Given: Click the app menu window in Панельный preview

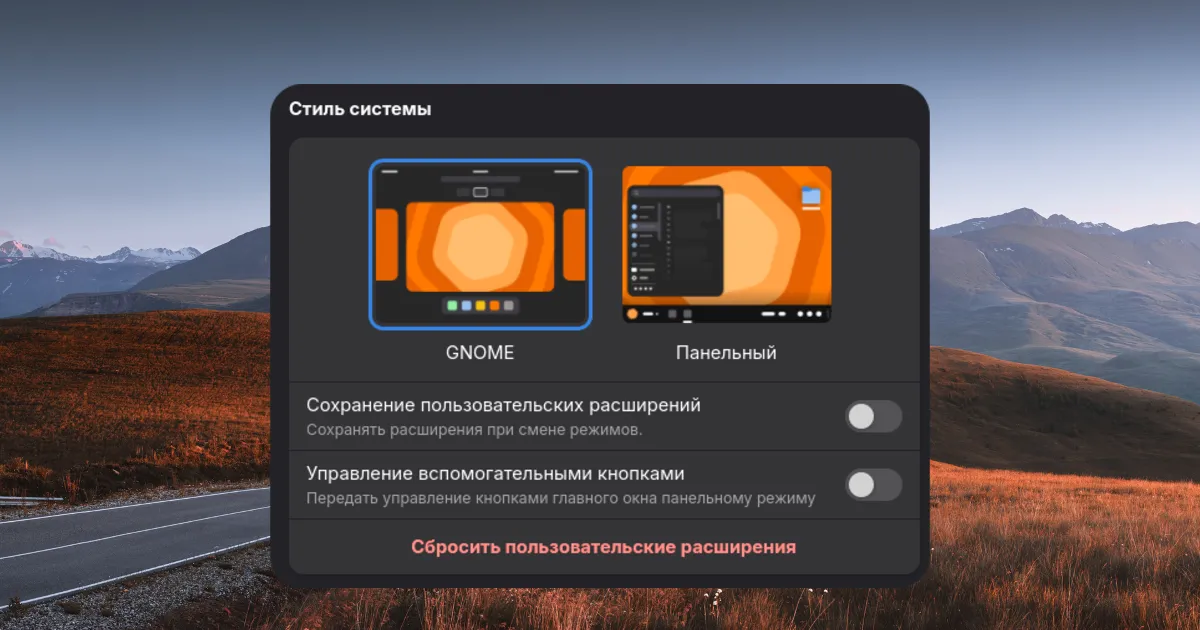Looking at the screenshot, I should tap(675, 241).
